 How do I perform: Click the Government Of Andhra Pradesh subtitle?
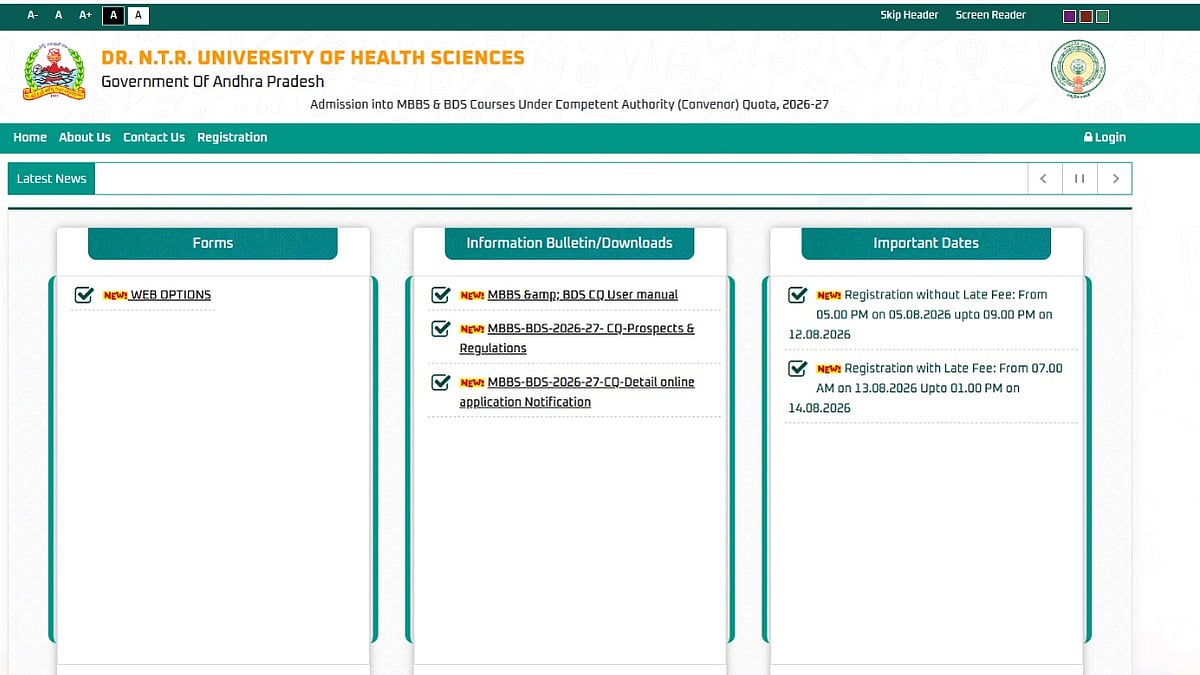[213, 82]
